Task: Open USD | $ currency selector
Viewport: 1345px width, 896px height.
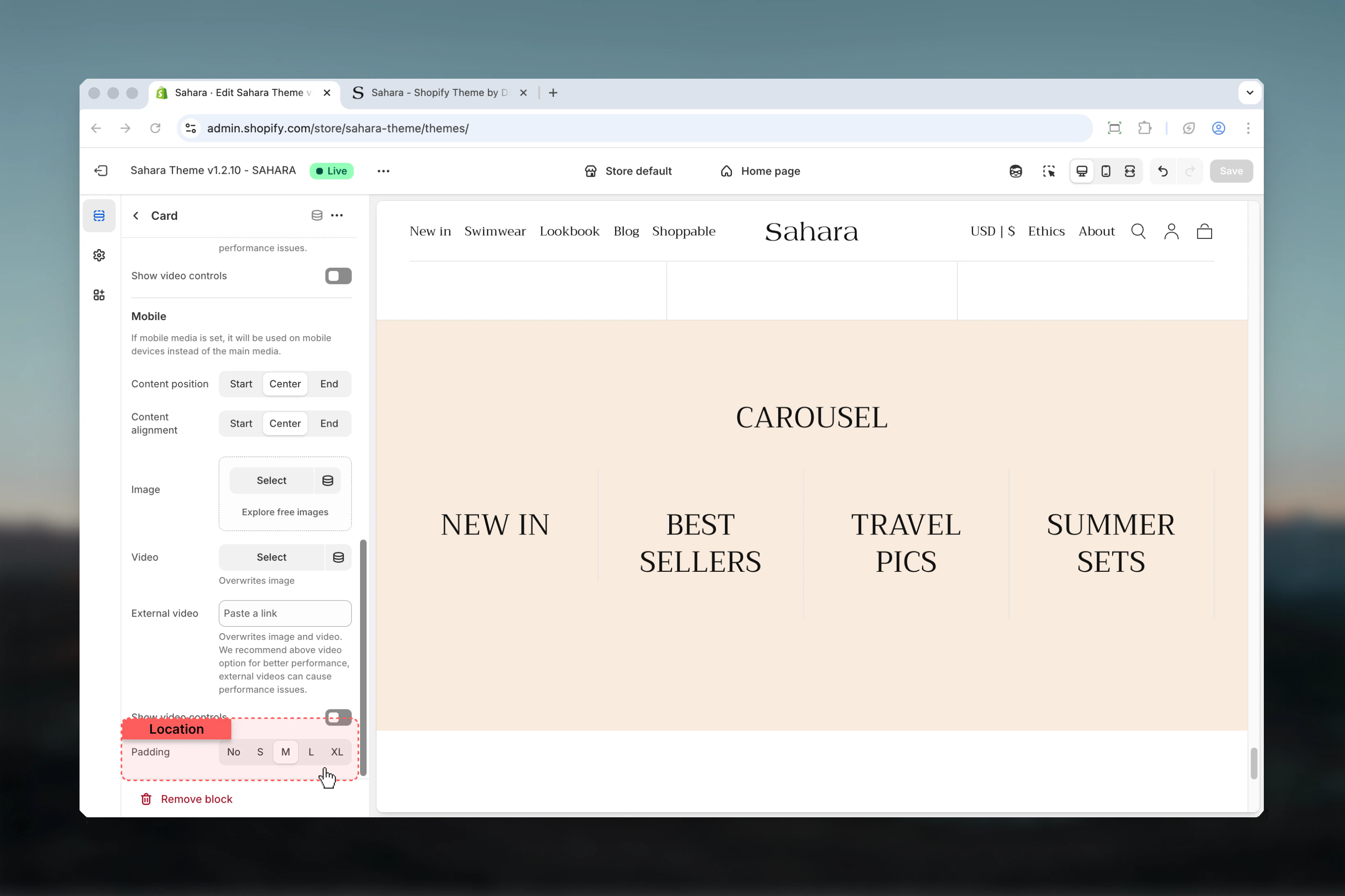Action: 992,232
